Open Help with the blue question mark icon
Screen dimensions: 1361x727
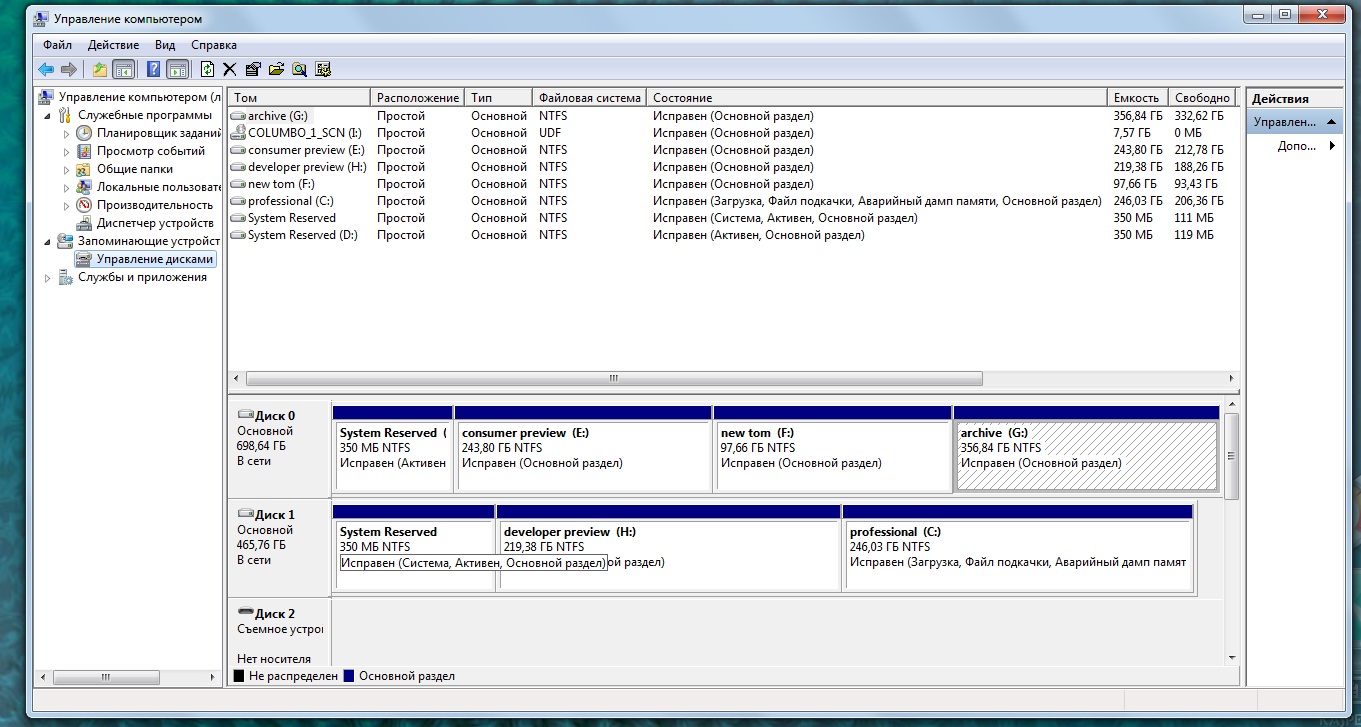[154, 69]
